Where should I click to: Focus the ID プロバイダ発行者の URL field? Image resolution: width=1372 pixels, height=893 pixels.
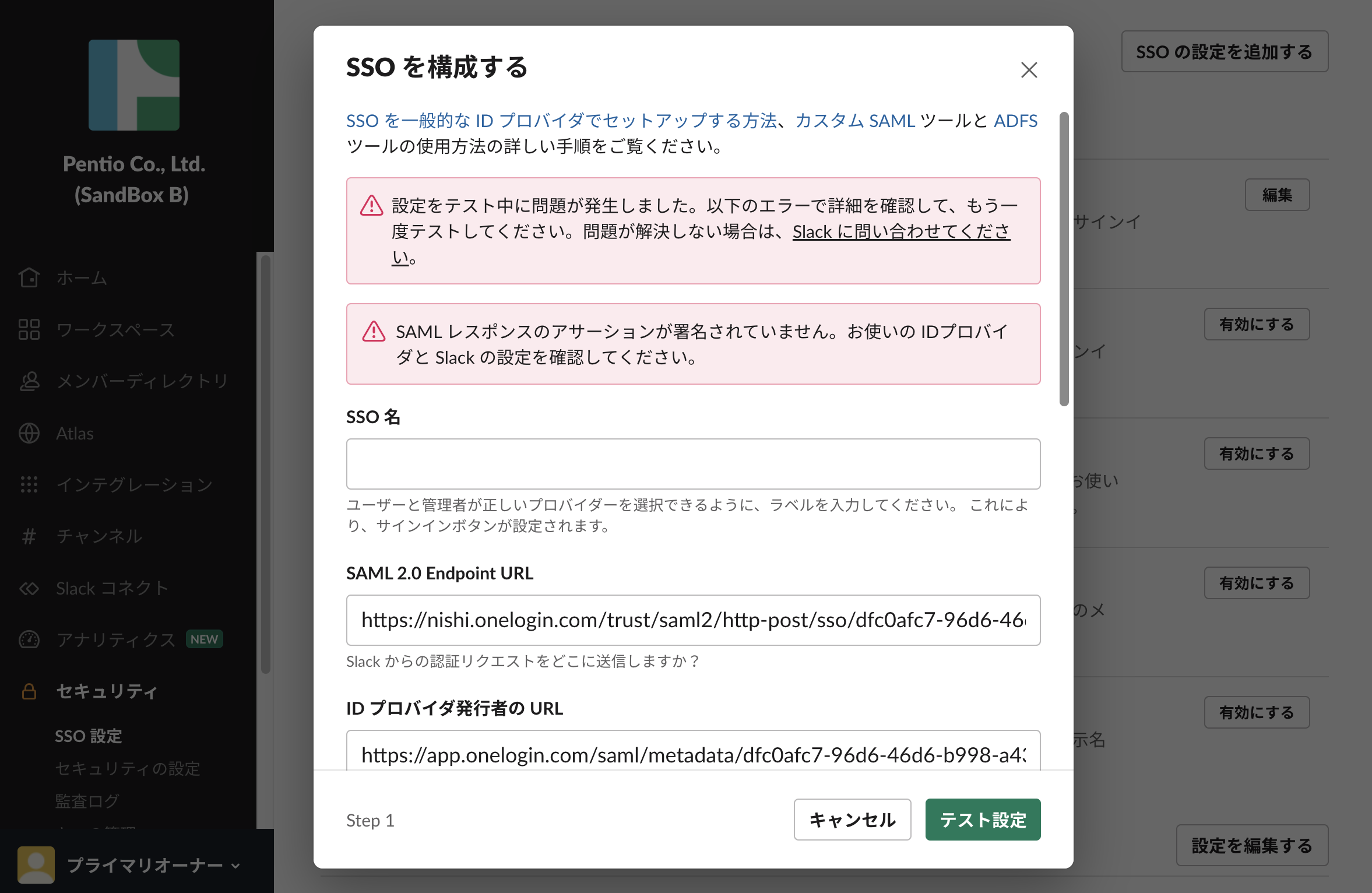[x=693, y=751]
